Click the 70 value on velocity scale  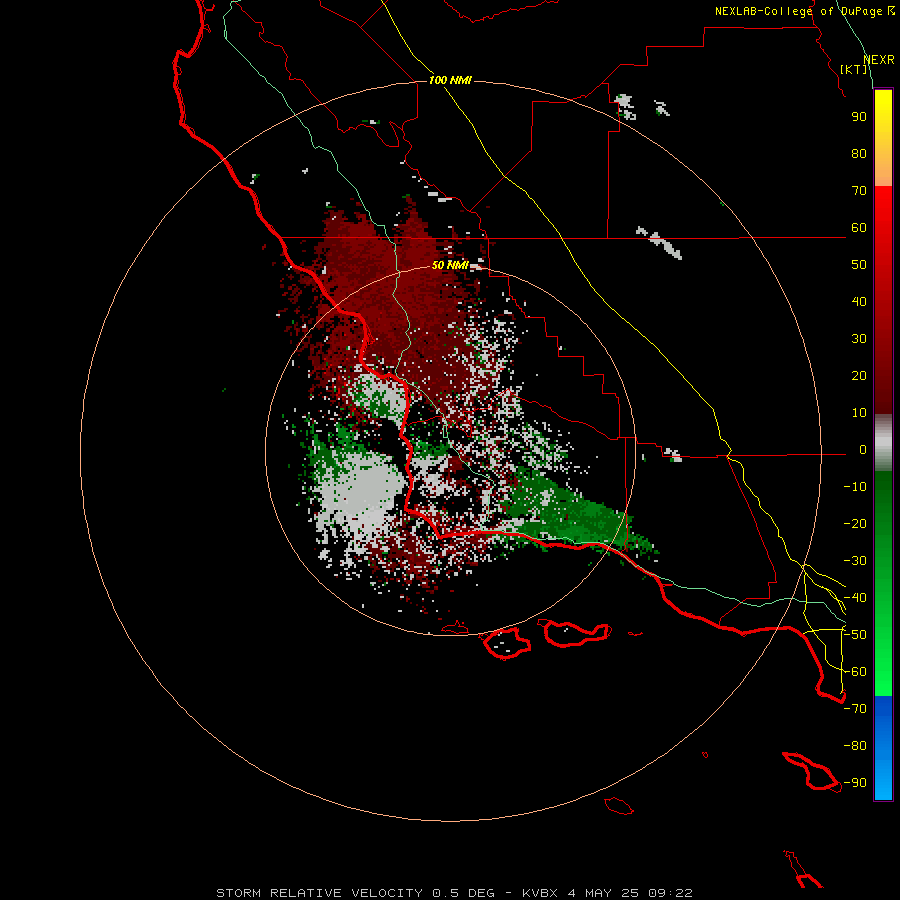tap(859, 191)
